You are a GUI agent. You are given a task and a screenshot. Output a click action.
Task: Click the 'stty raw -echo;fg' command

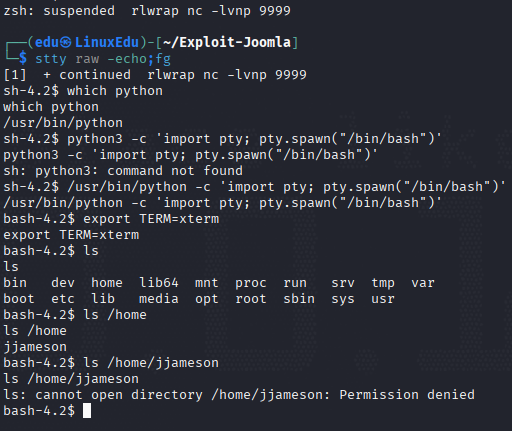[x=103, y=59]
